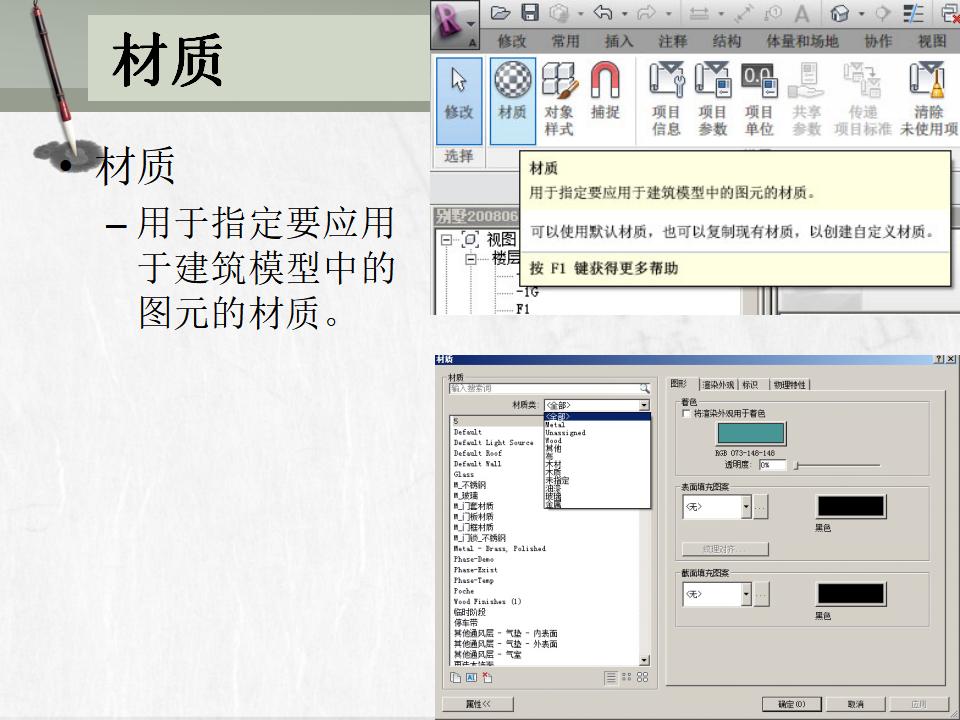Click the thin lines quick-access icon
960x720 pixels.
point(913,13)
